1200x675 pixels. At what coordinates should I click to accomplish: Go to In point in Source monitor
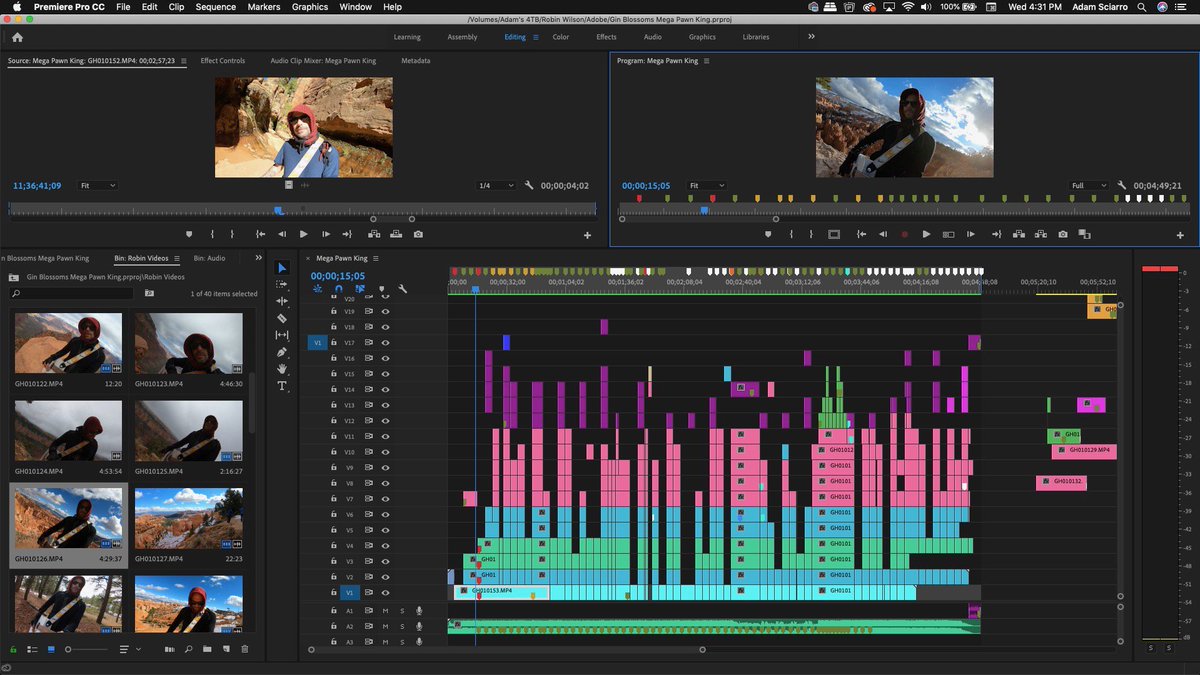(260, 234)
